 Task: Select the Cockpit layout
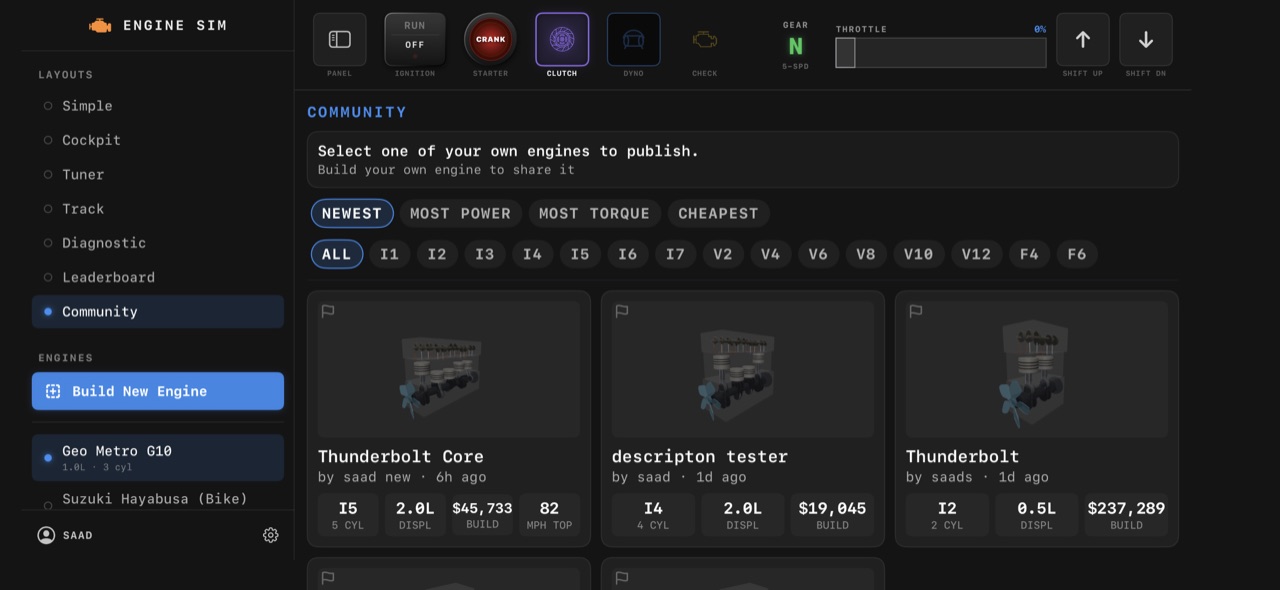[158, 140]
